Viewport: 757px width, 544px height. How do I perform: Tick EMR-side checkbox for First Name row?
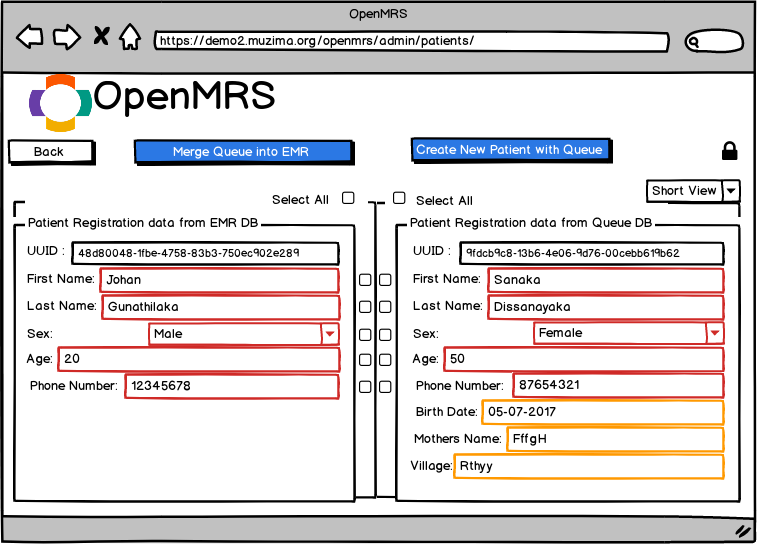point(365,280)
